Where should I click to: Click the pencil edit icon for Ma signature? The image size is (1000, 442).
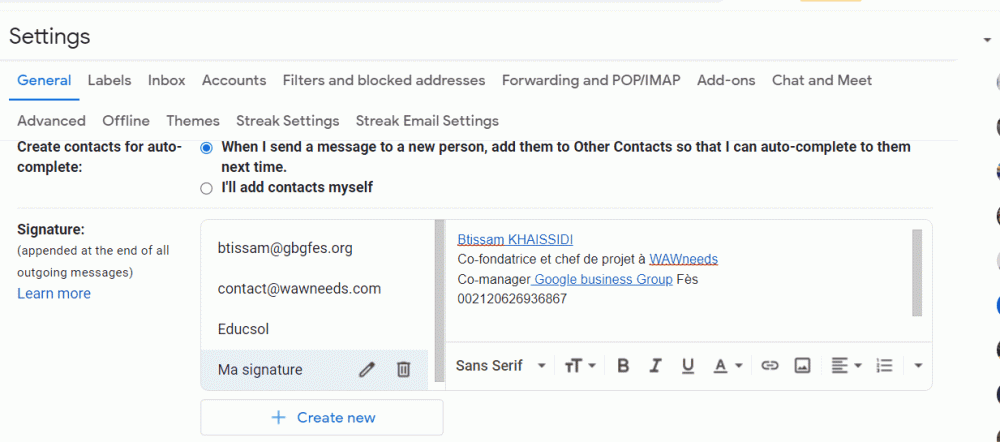tap(367, 370)
